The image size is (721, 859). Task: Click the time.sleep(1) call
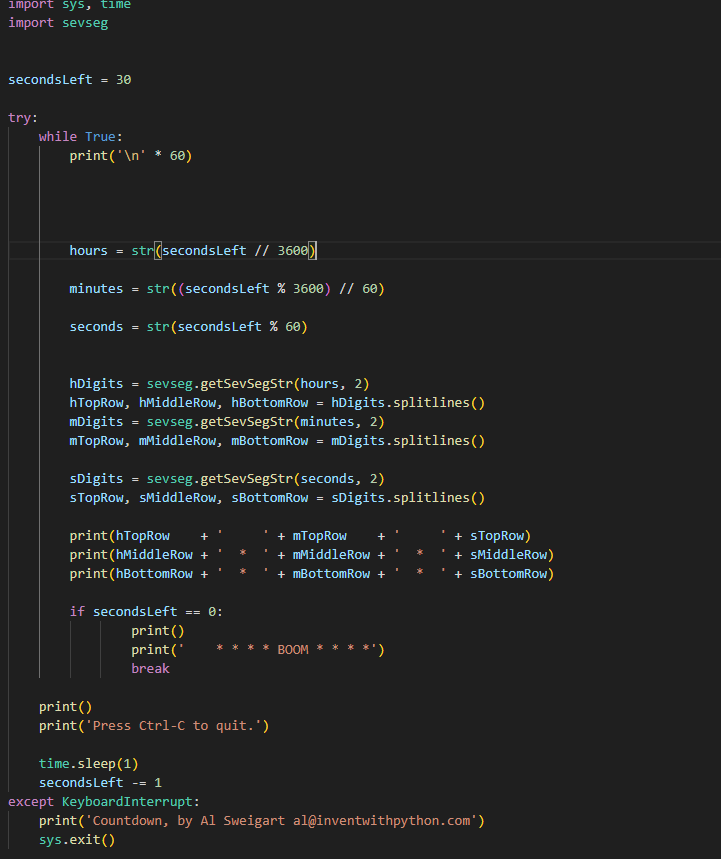[88, 763]
